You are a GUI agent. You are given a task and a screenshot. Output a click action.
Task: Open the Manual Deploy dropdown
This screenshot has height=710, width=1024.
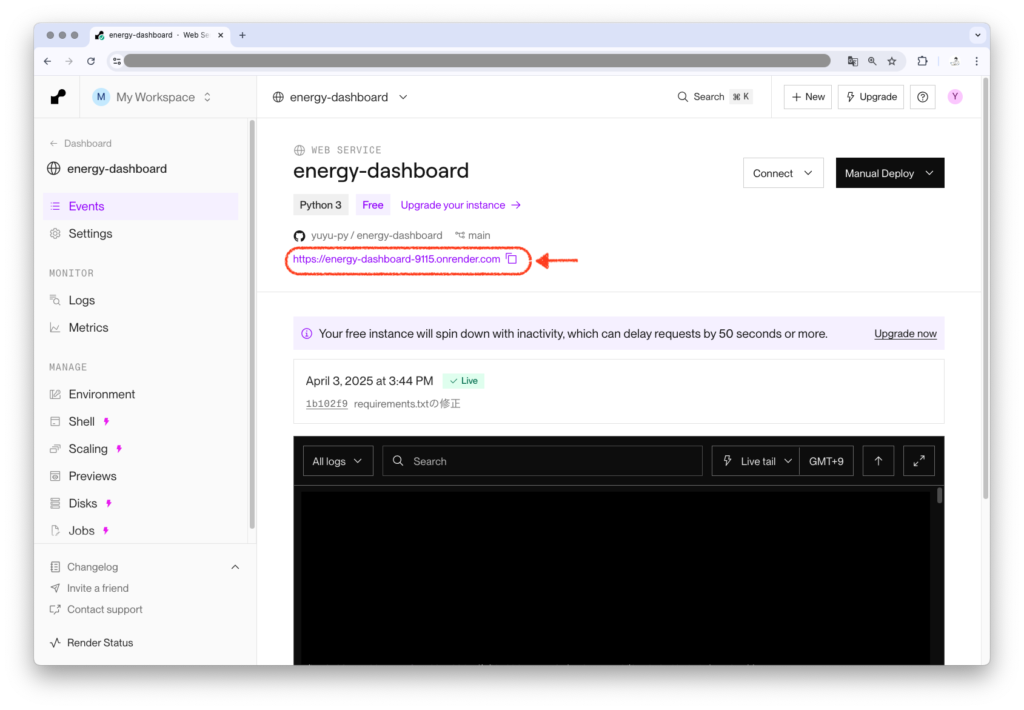[x=889, y=173]
